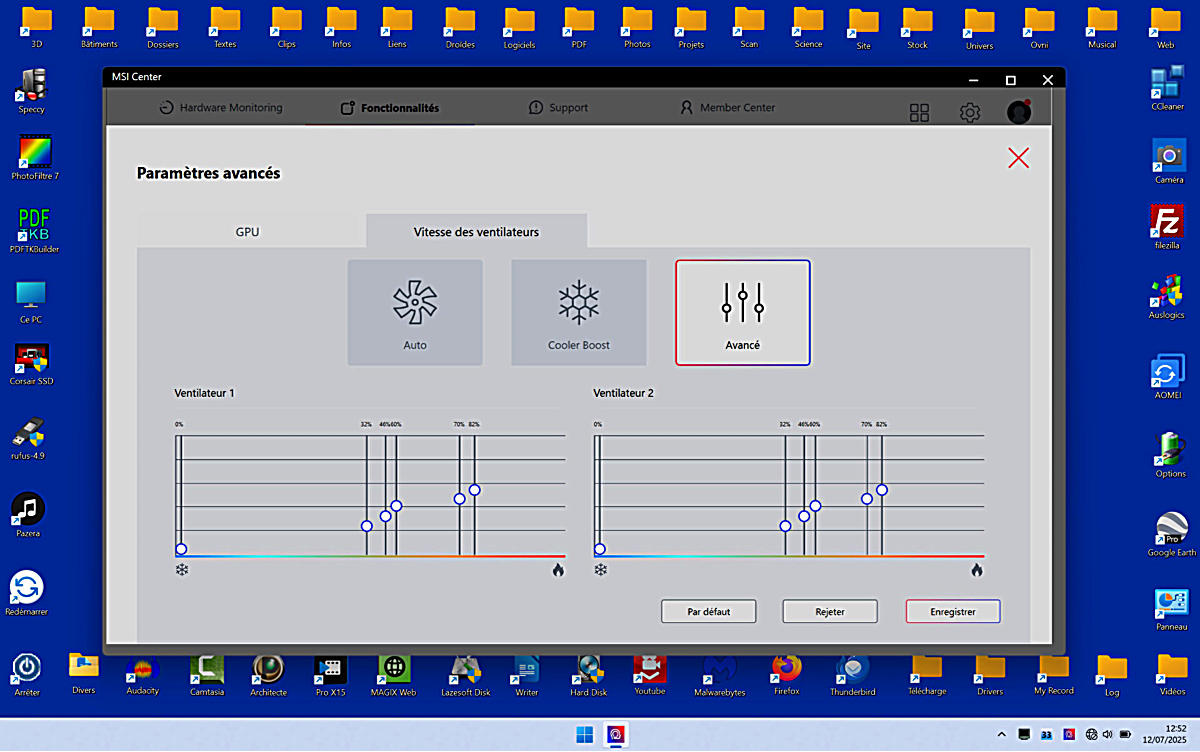
Task: Switch to the GPU tab
Action: click(247, 232)
